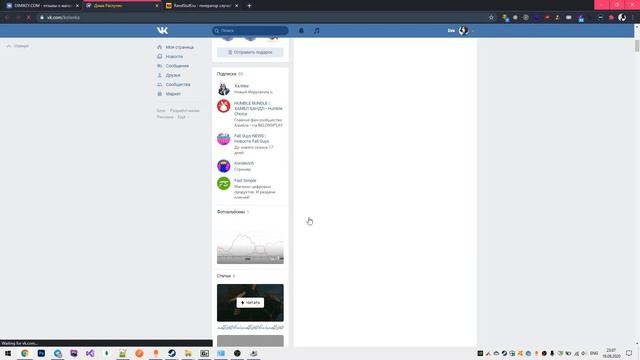This screenshot has height=360, width=640.
Task: Open the 'Fall Guys NEWS' community link
Action: click(251, 138)
